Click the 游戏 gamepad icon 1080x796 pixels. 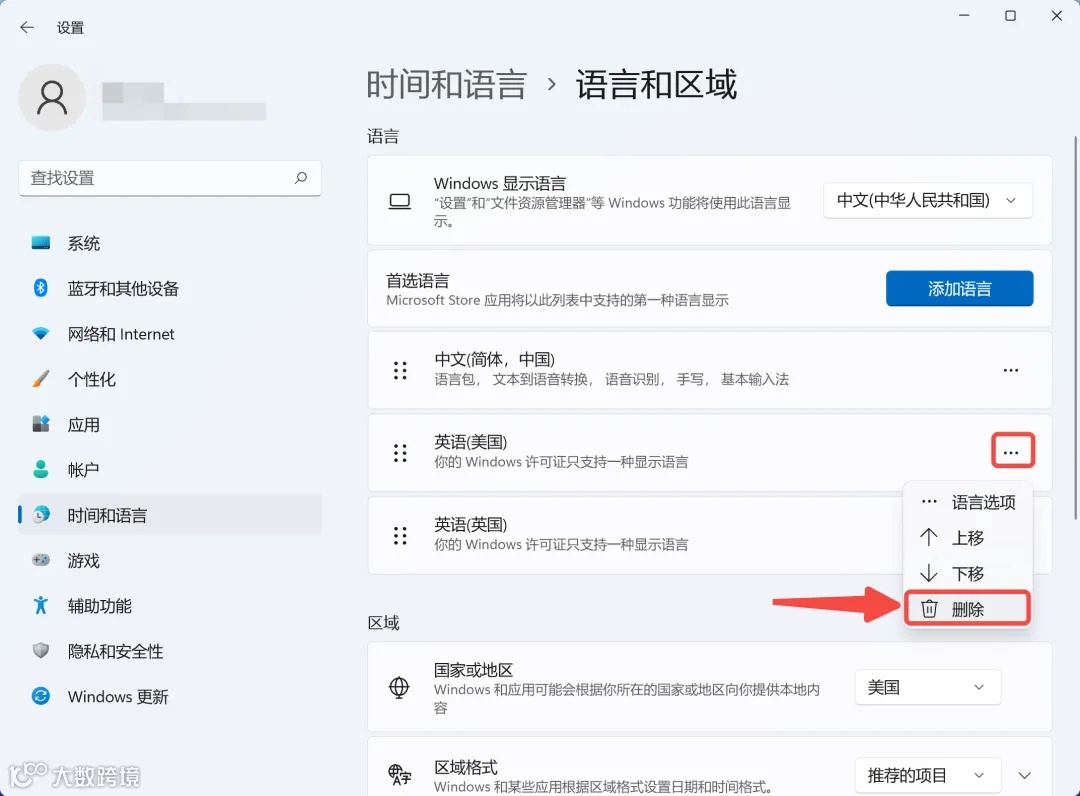pos(41,560)
